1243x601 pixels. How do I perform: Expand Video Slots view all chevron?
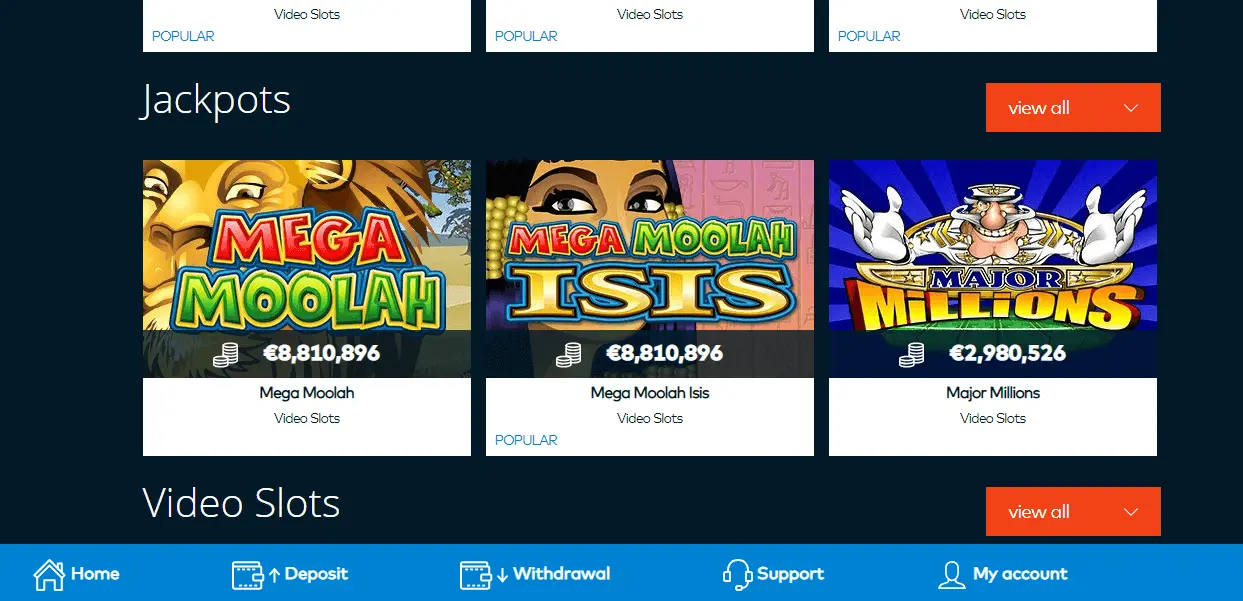click(1131, 512)
